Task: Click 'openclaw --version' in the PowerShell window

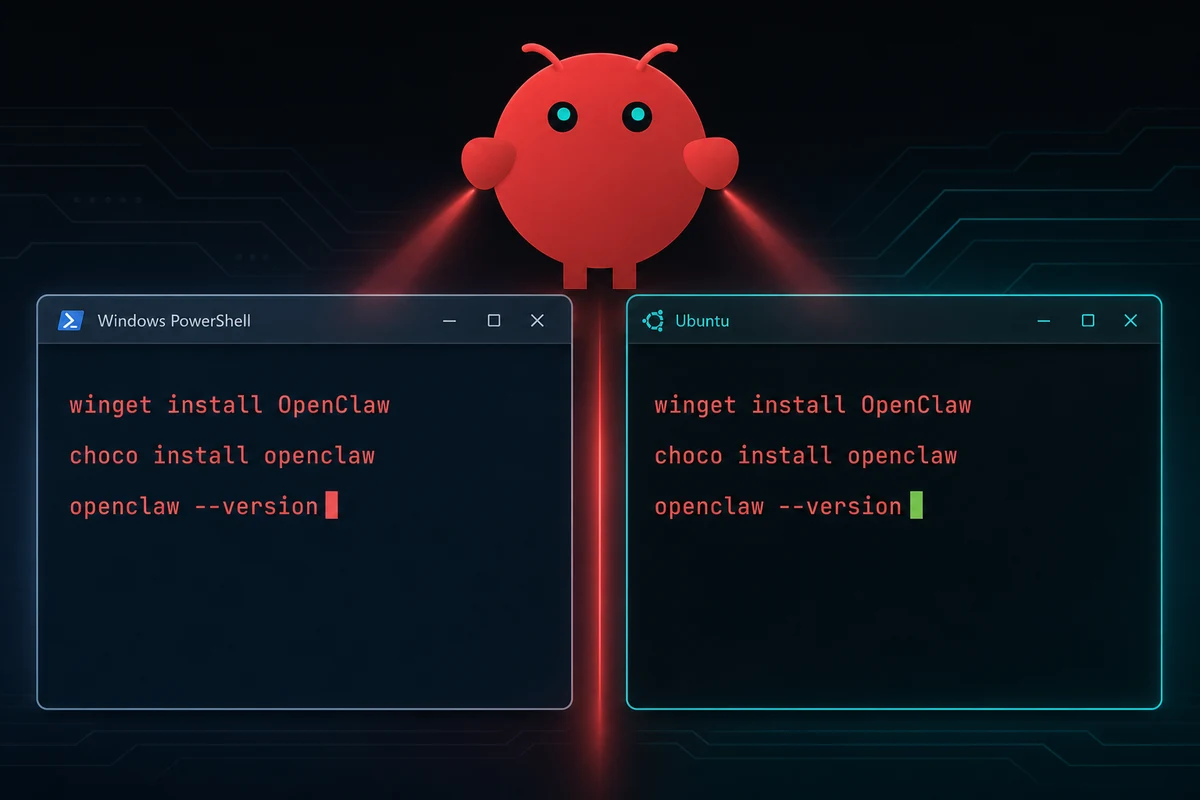Action: click(x=194, y=506)
